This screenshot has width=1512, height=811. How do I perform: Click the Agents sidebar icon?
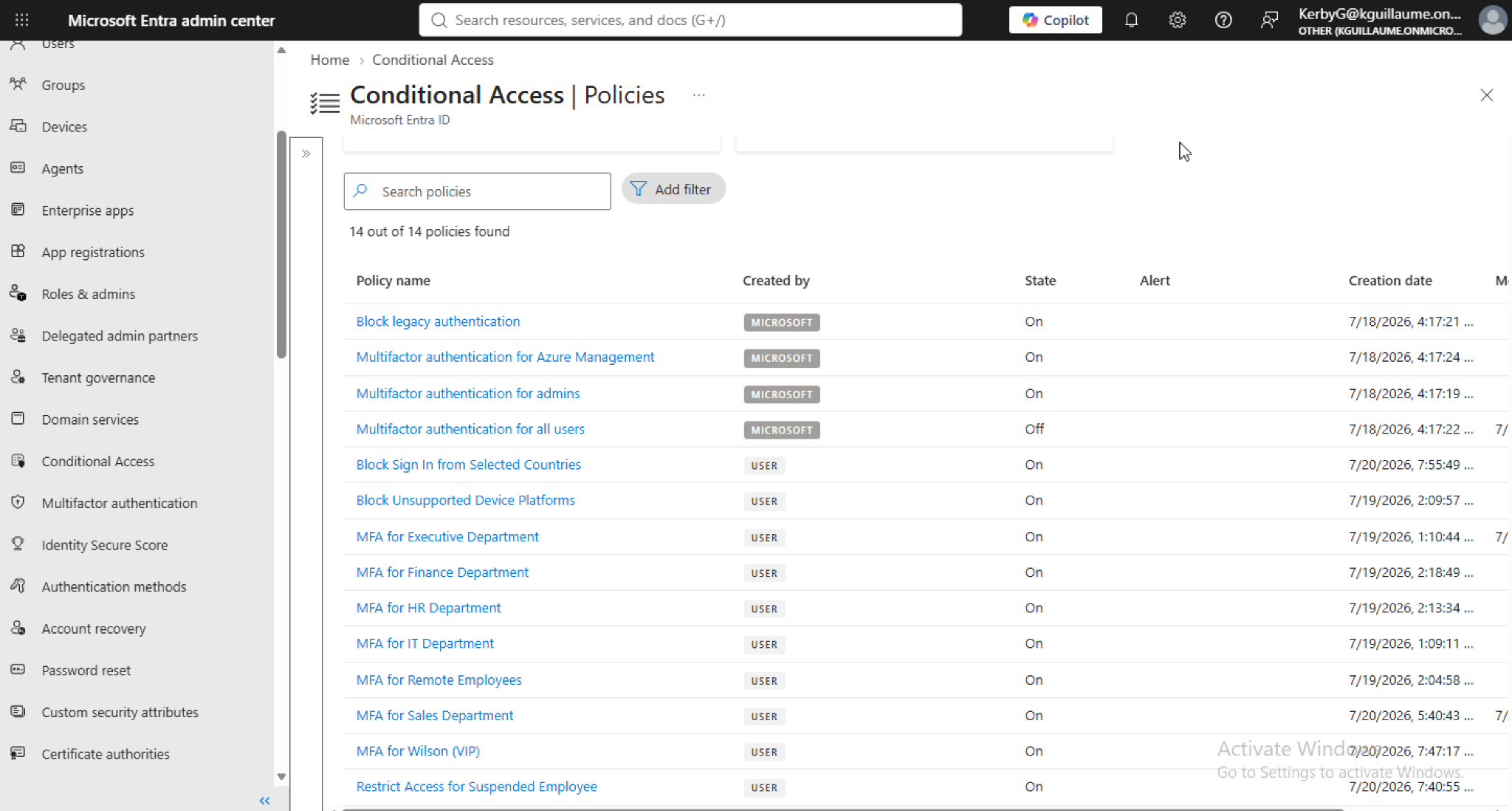click(x=18, y=168)
